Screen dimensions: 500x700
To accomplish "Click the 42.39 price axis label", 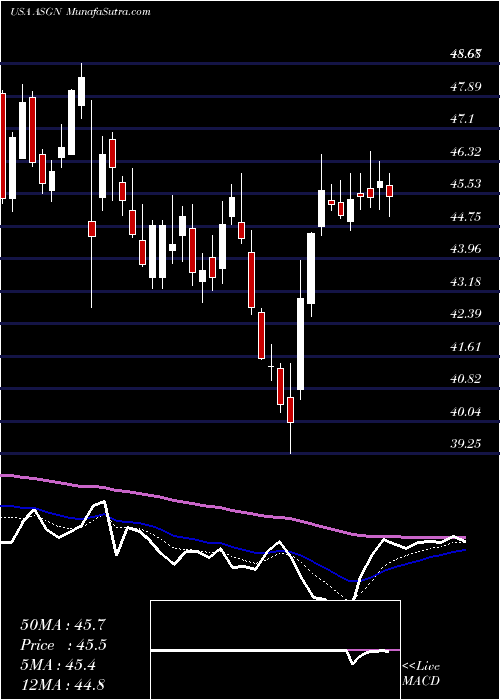I will 465,313.
